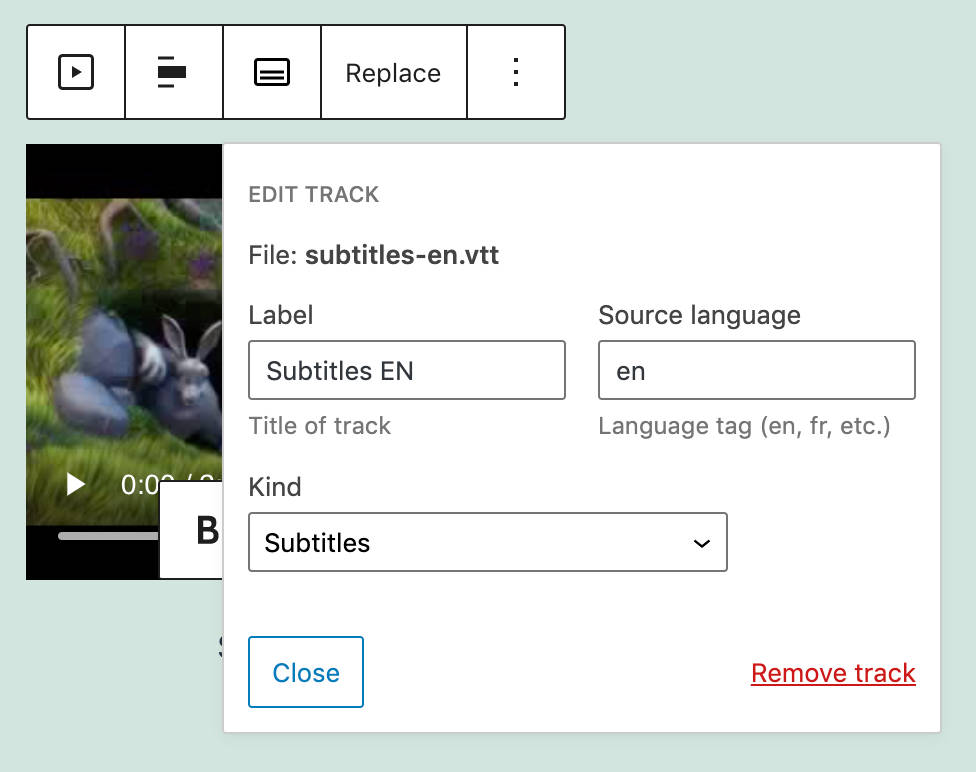Open the Kind selector to change track type

[488, 542]
